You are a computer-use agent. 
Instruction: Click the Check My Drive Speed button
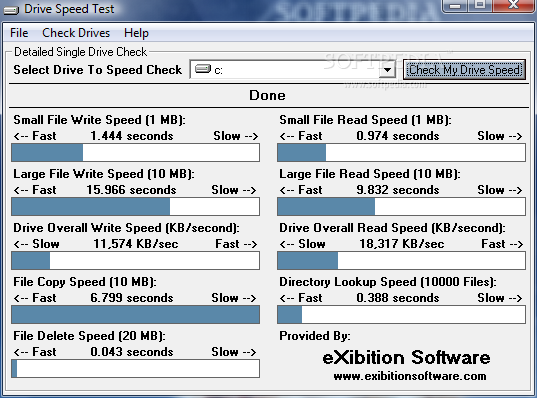coord(464,70)
